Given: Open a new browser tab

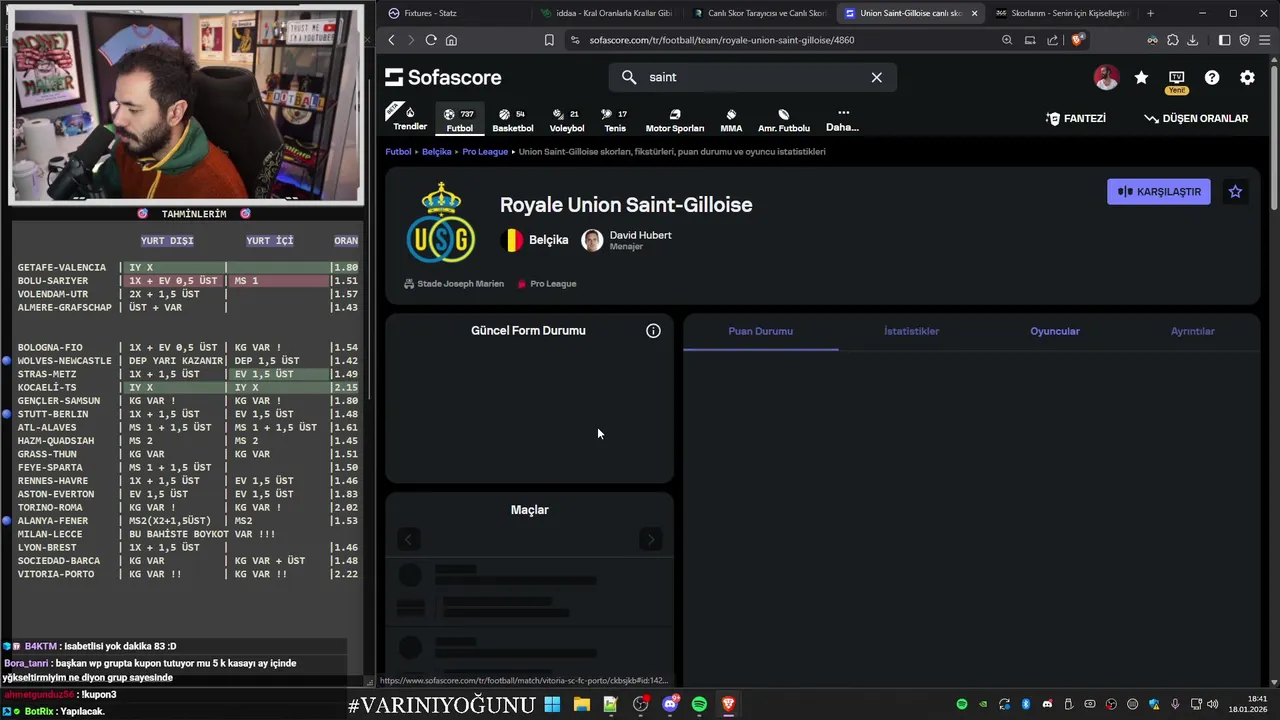Looking at the screenshot, I should pos(1150,13).
